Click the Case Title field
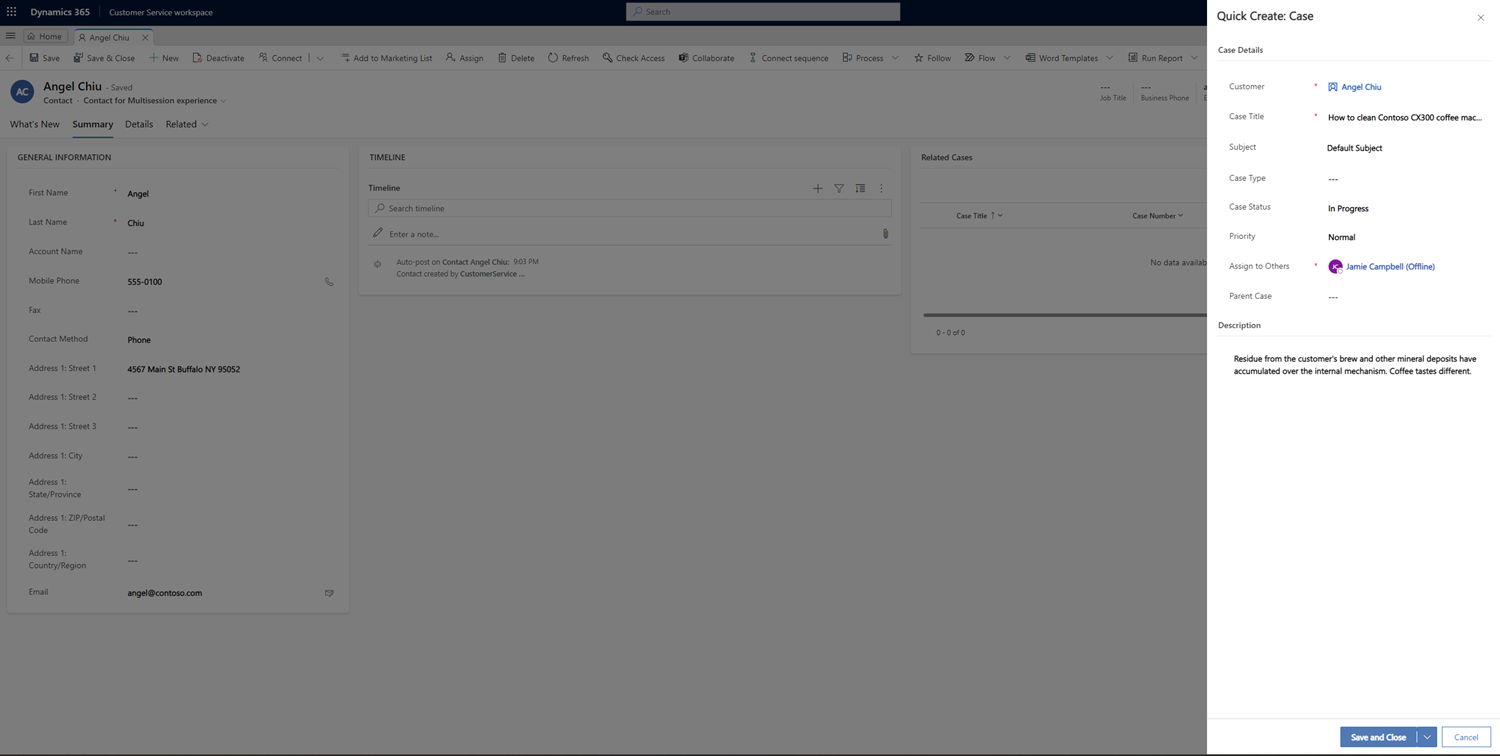1500x756 pixels. [1405, 117]
